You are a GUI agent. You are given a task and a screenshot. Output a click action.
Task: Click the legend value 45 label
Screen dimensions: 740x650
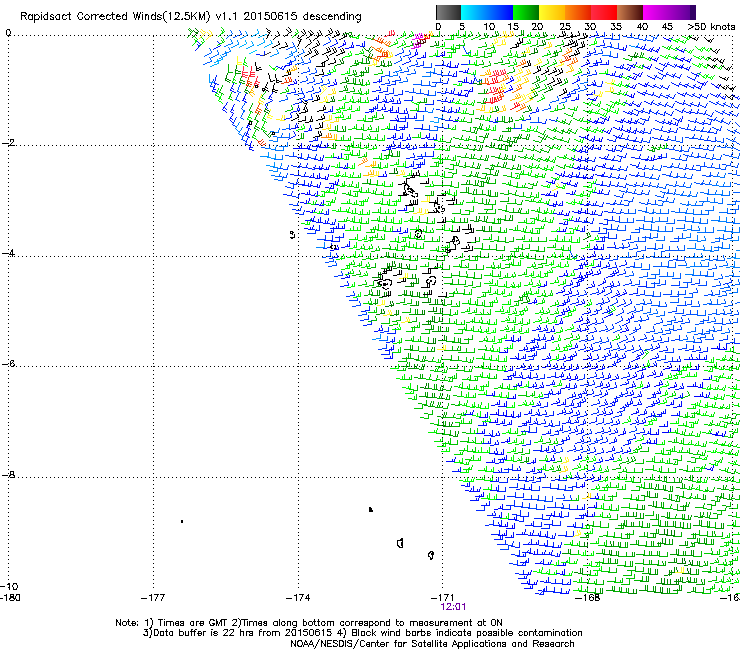pyautogui.click(x=667, y=27)
